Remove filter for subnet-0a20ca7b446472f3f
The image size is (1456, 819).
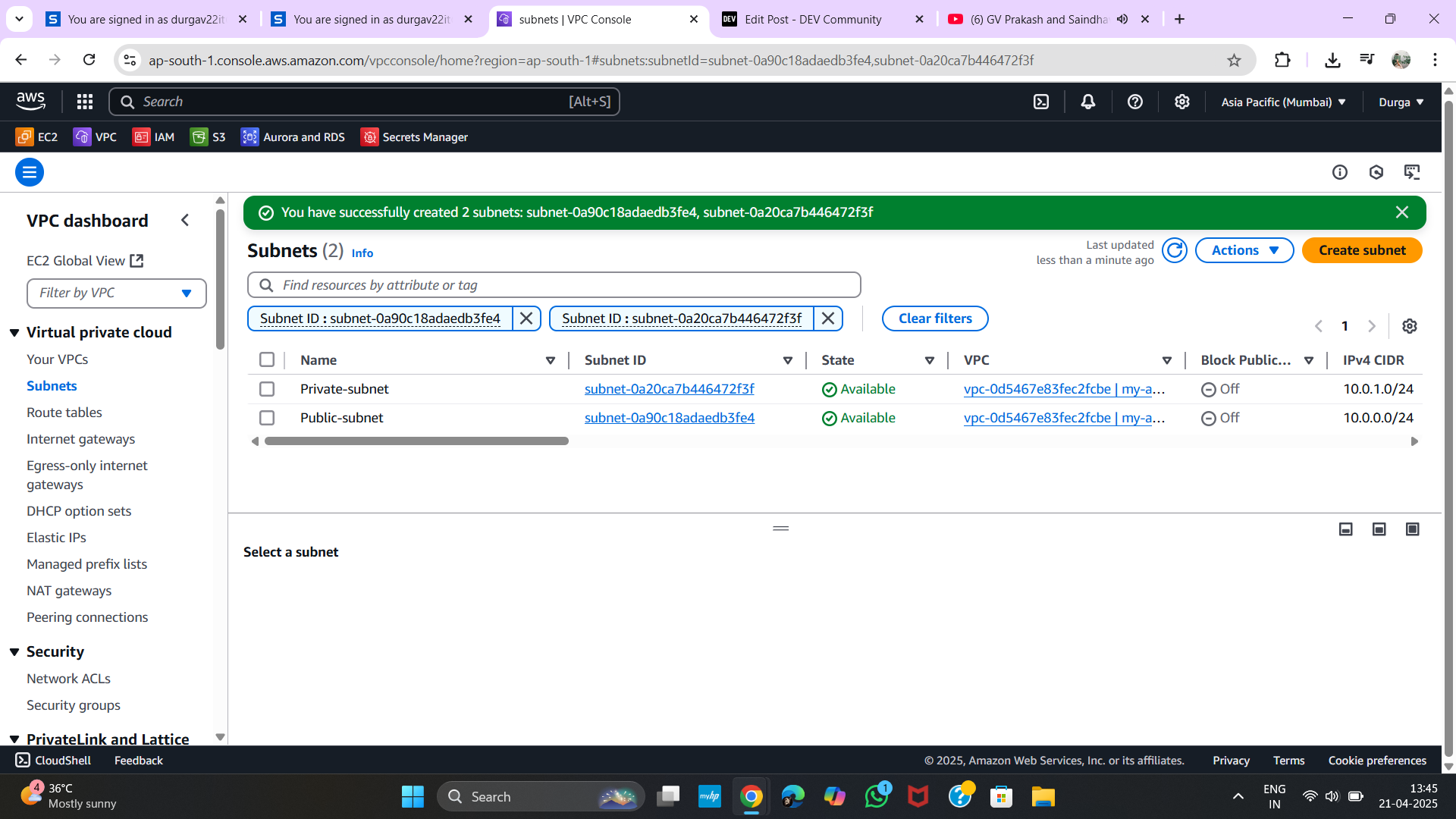point(828,318)
